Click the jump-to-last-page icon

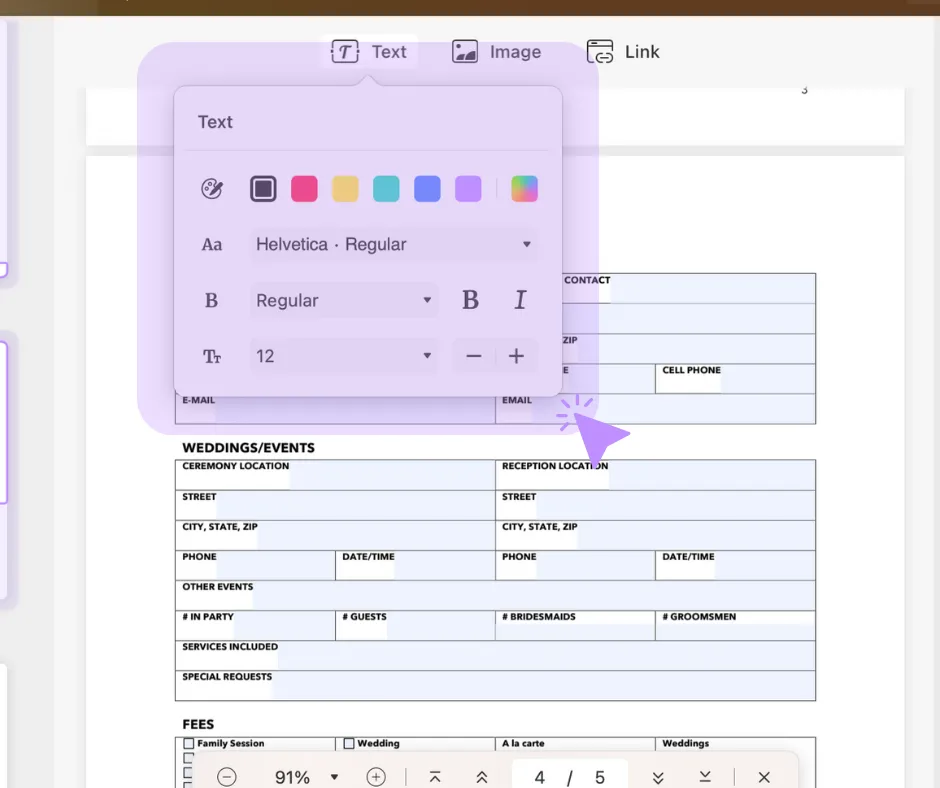point(704,776)
